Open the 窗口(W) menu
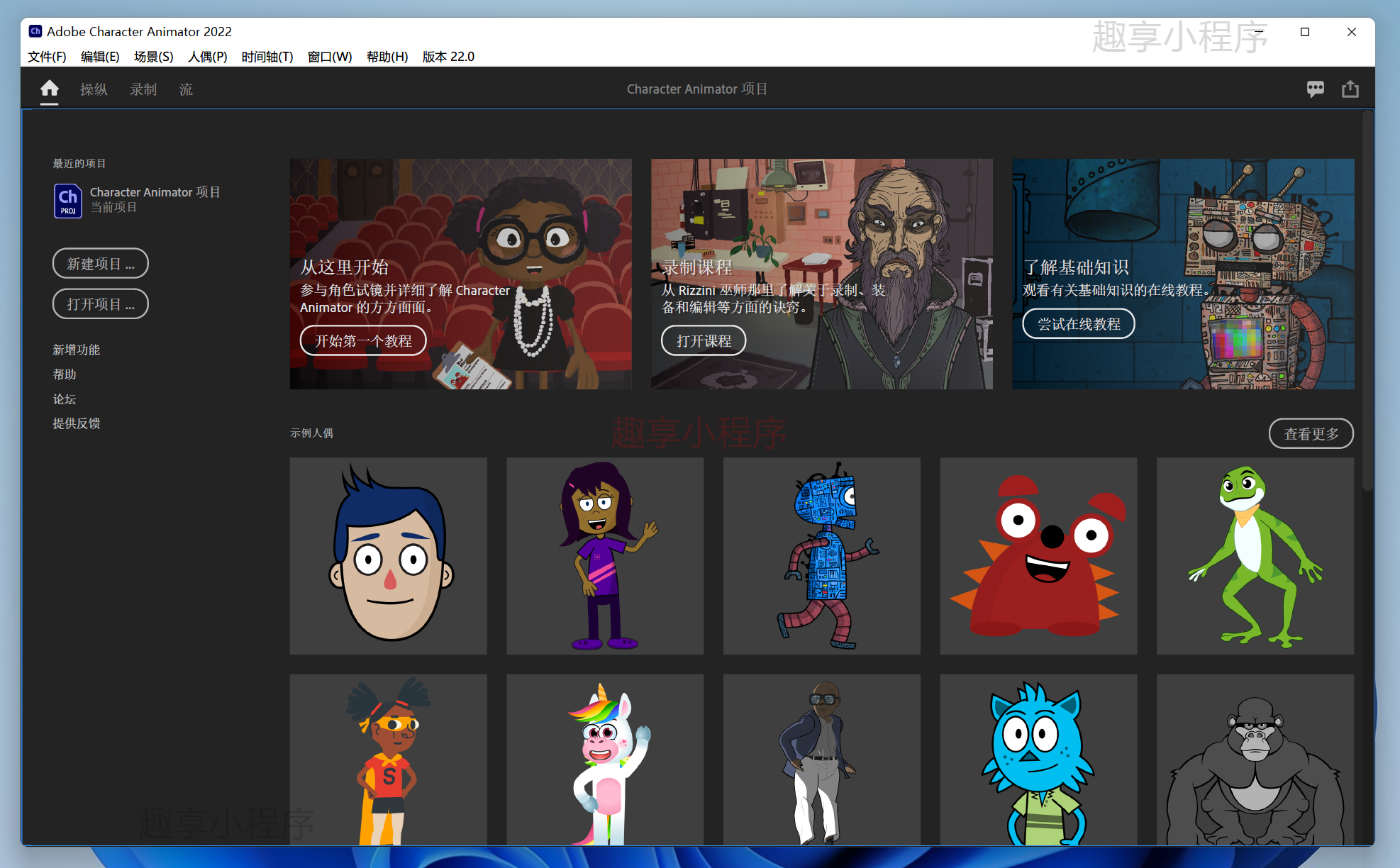Screen dimensions: 1400x868 tap(330, 57)
